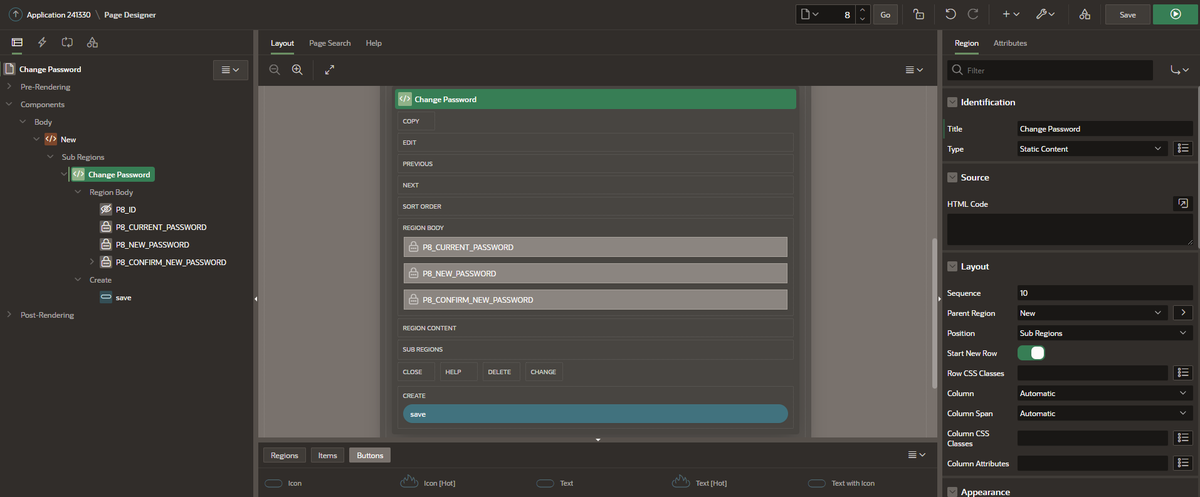
Task: Zoom in the layout view
Action: (x=297, y=69)
